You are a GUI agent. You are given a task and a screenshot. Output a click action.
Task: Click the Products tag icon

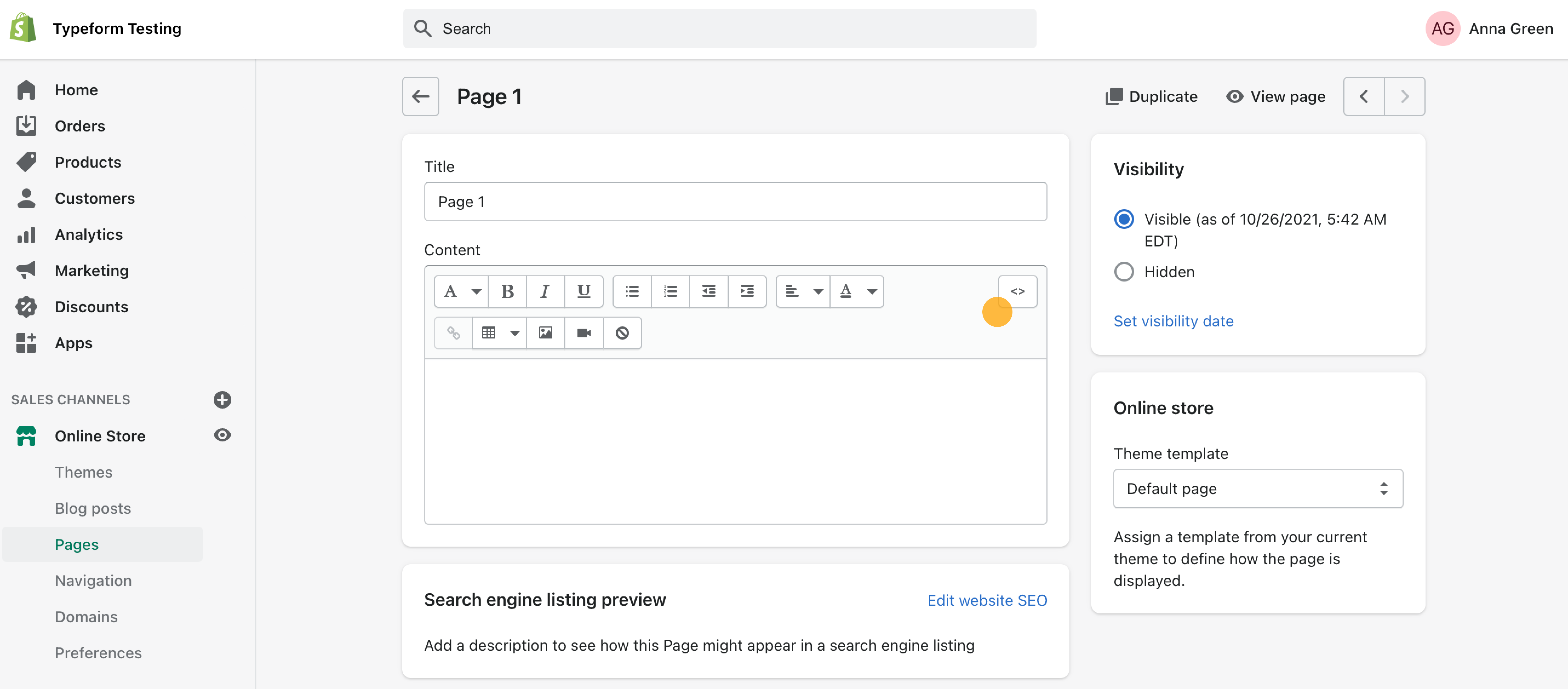[x=26, y=162]
